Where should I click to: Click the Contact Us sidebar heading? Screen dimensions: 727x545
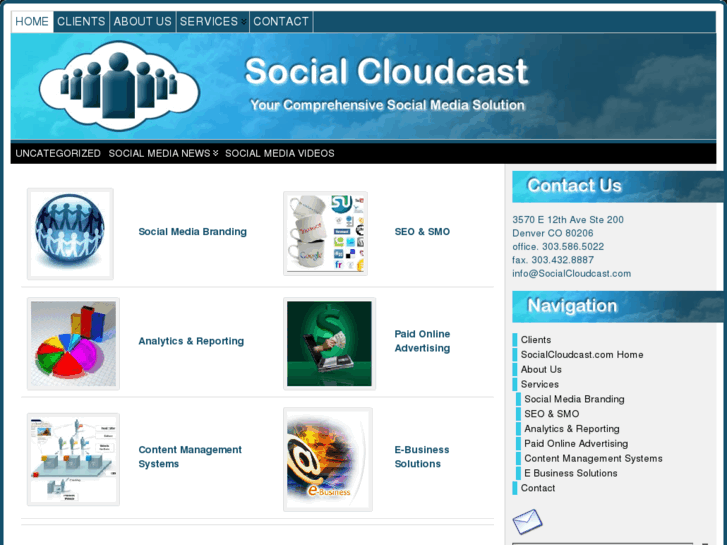click(x=574, y=186)
